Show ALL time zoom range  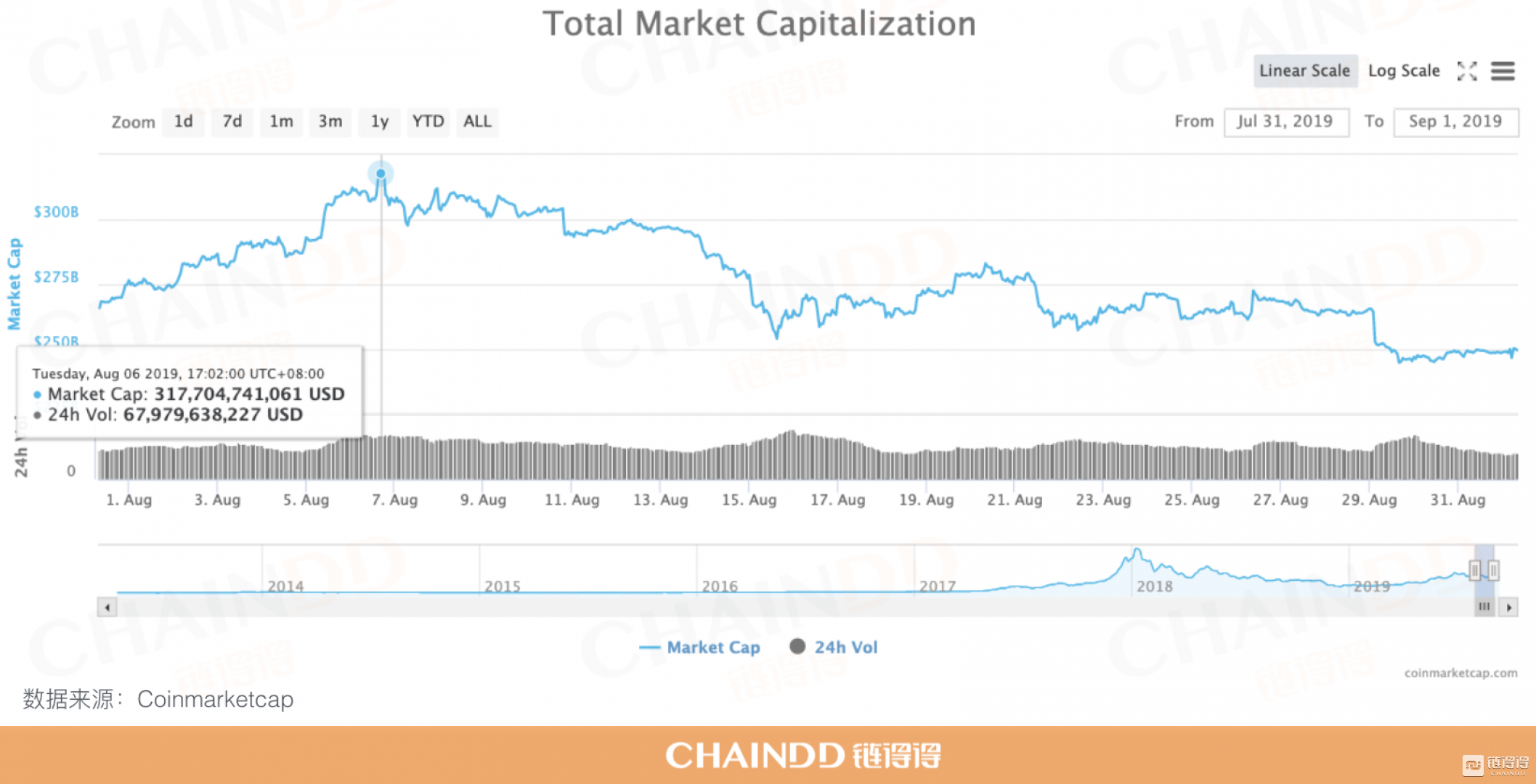point(477,122)
